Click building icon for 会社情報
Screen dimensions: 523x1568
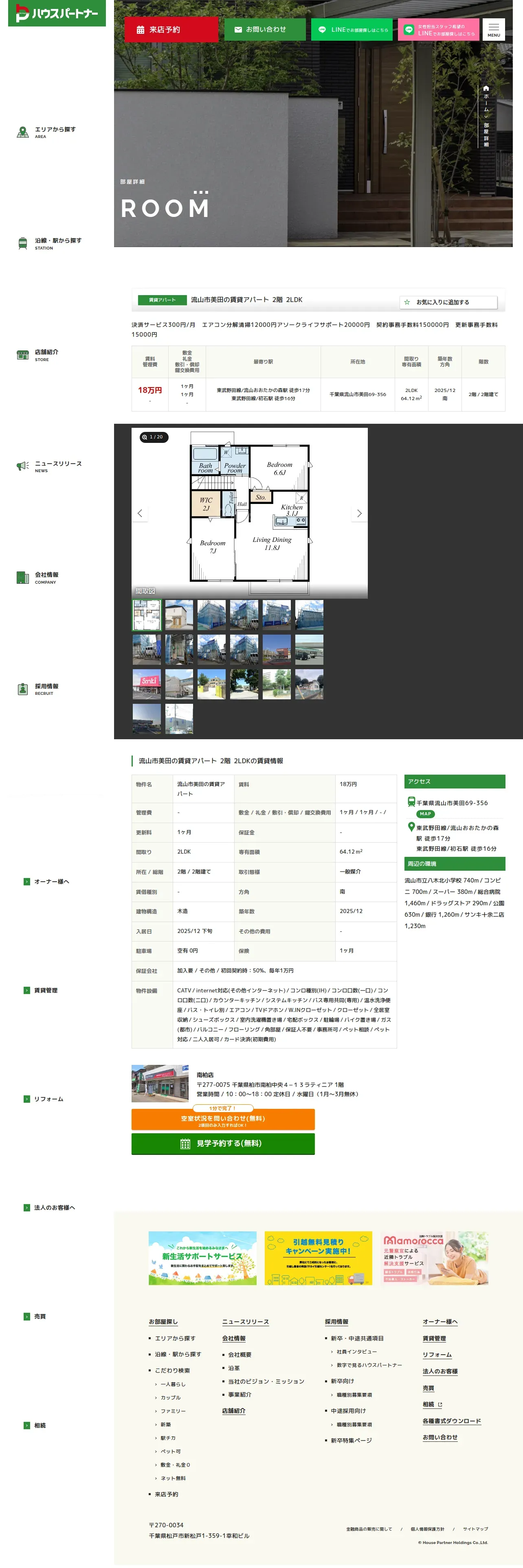[x=22, y=578]
